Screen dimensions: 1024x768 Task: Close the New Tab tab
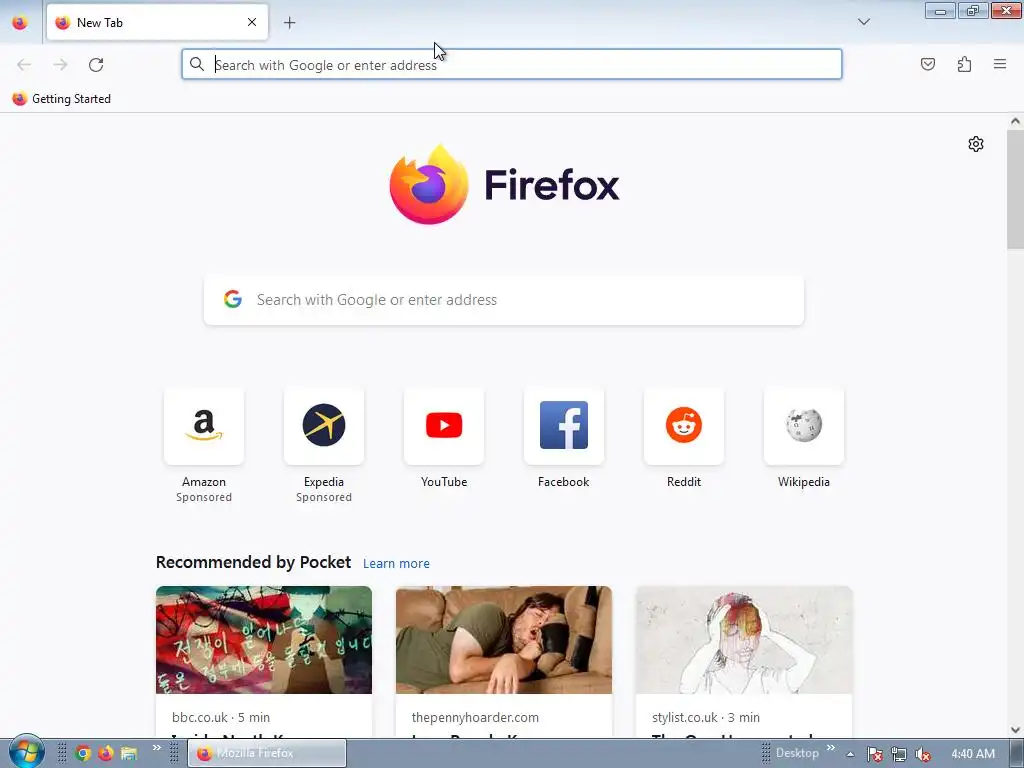tap(252, 22)
